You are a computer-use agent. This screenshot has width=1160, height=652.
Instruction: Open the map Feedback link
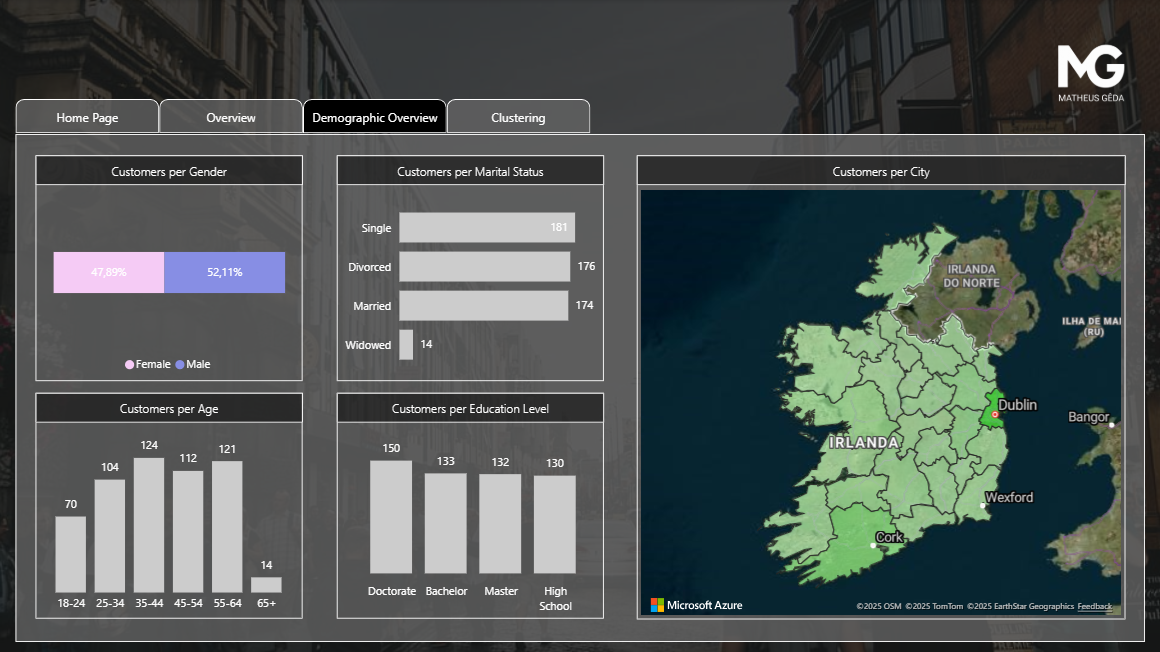(1094, 606)
